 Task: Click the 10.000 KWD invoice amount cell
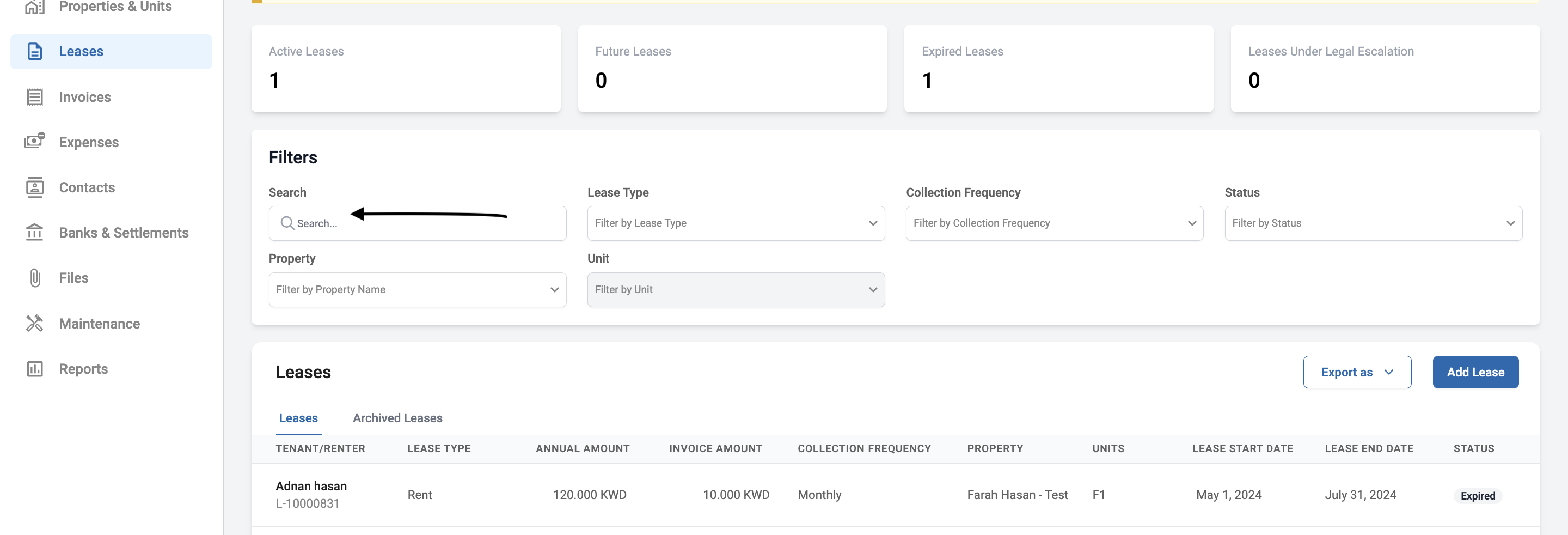(x=736, y=495)
